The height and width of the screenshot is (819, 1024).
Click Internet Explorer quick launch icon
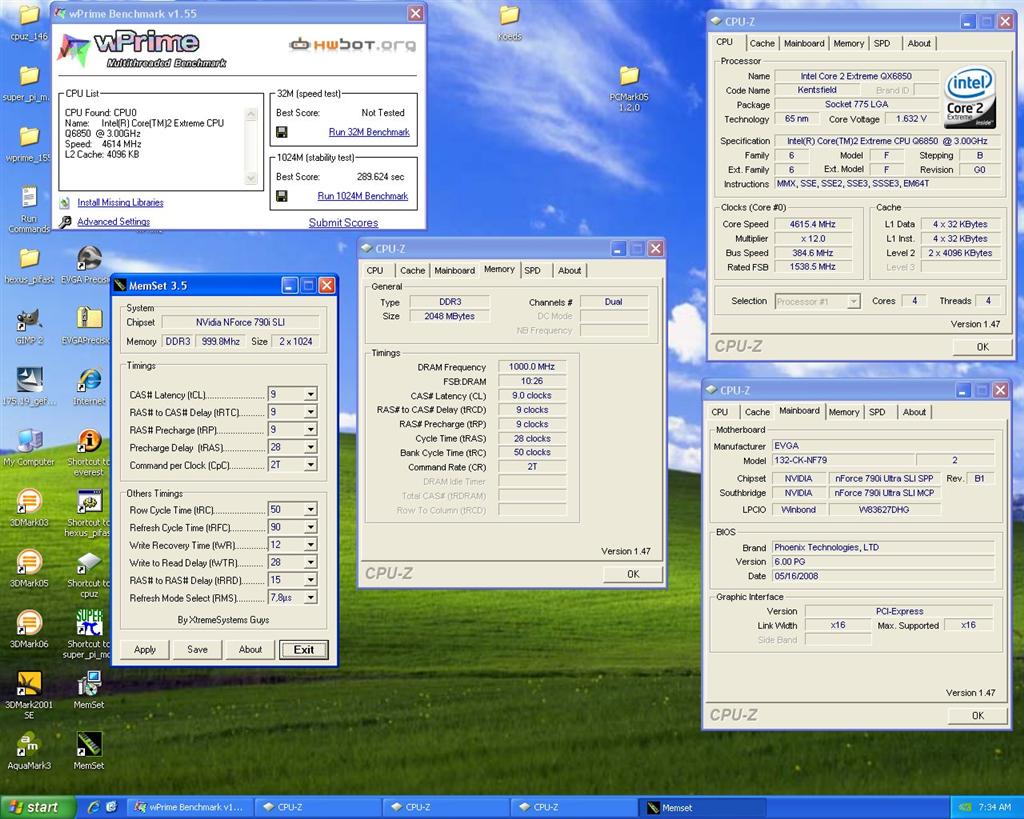point(93,807)
